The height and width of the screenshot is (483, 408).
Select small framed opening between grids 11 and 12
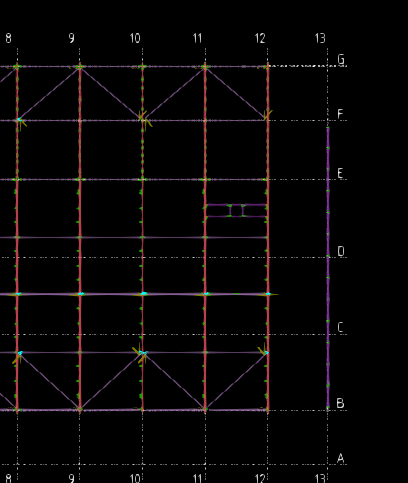coord(236,211)
